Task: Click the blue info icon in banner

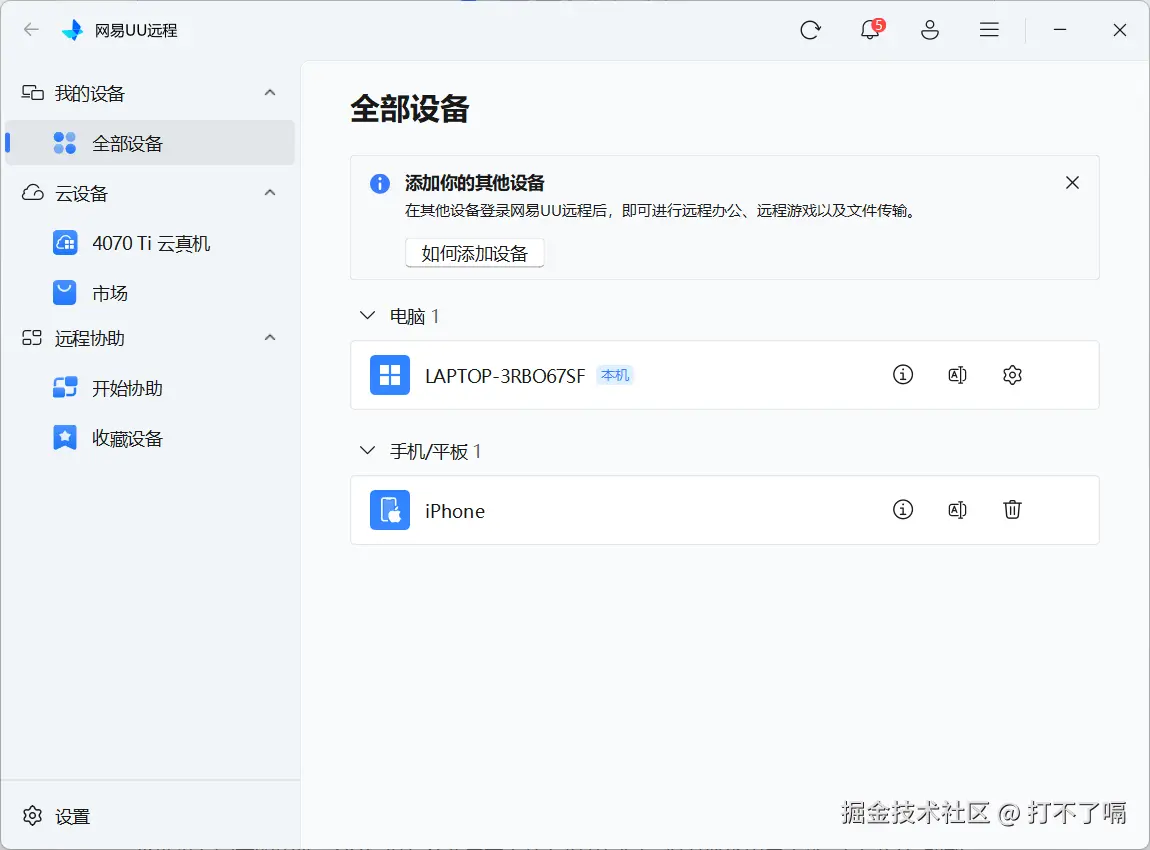Action: point(379,183)
